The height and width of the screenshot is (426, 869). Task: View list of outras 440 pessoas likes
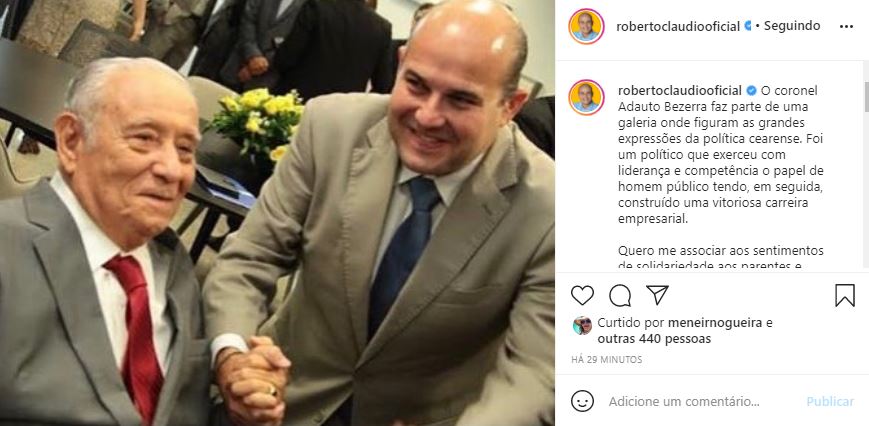[x=654, y=339]
